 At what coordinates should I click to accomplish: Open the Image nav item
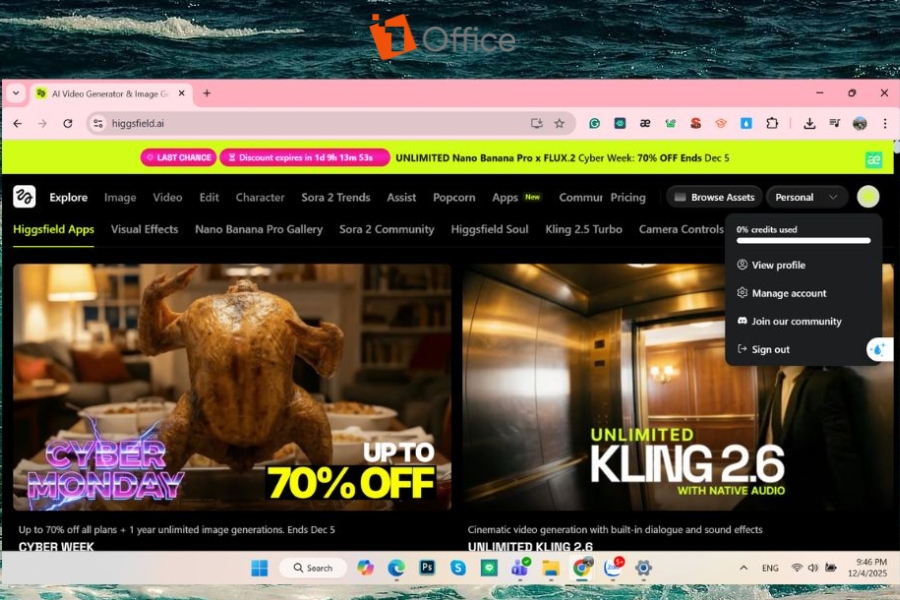pyautogui.click(x=120, y=198)
